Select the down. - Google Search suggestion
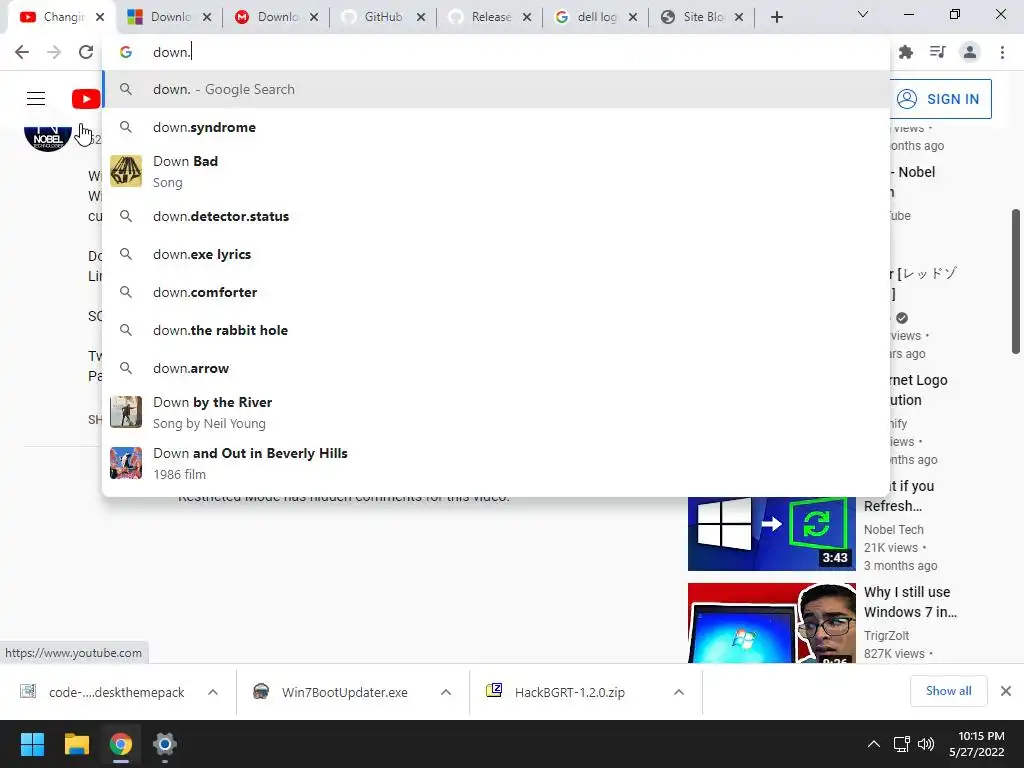 coord(496,89)
